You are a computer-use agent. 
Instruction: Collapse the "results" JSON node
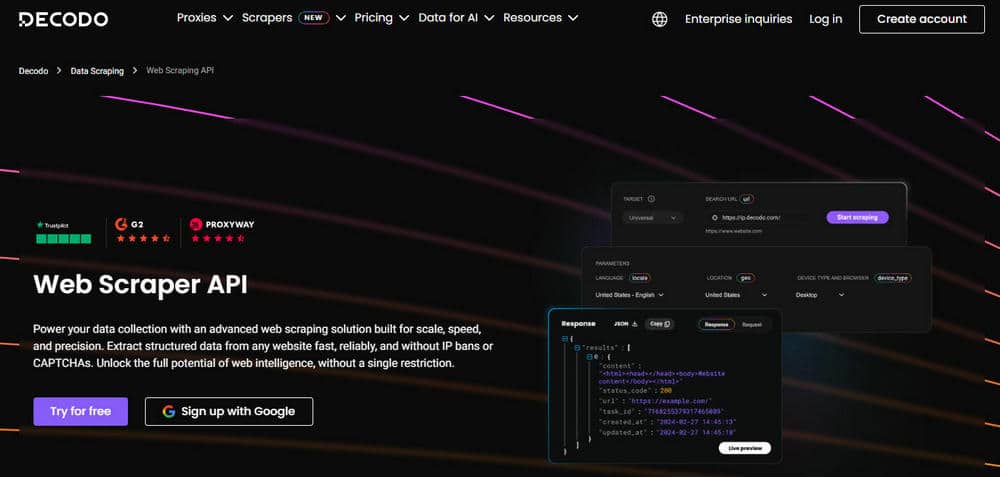[577, 348]
